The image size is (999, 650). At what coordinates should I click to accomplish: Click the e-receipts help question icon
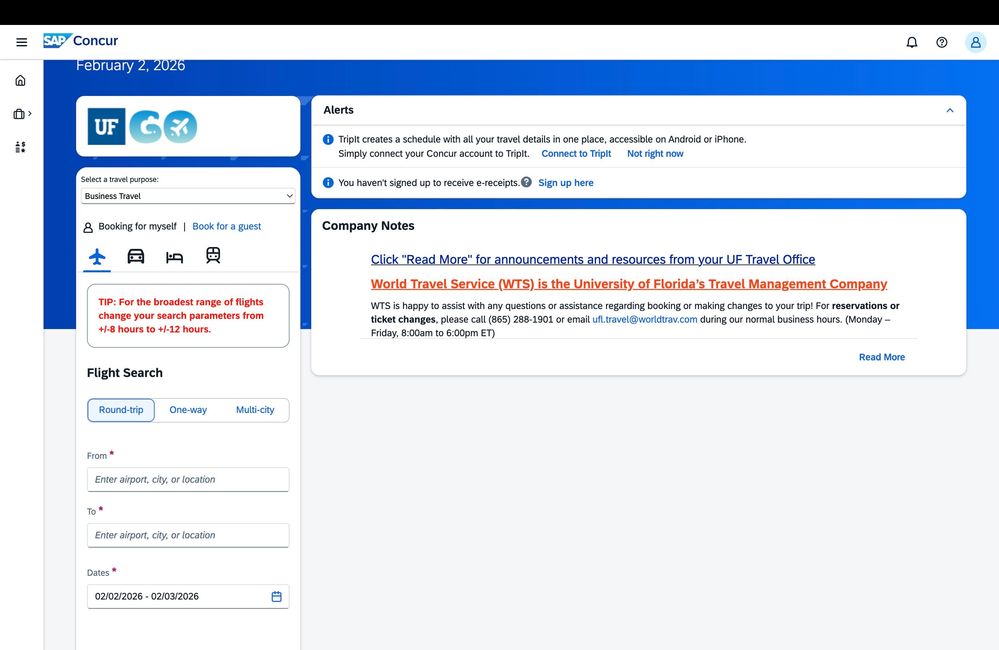point(526,182)
